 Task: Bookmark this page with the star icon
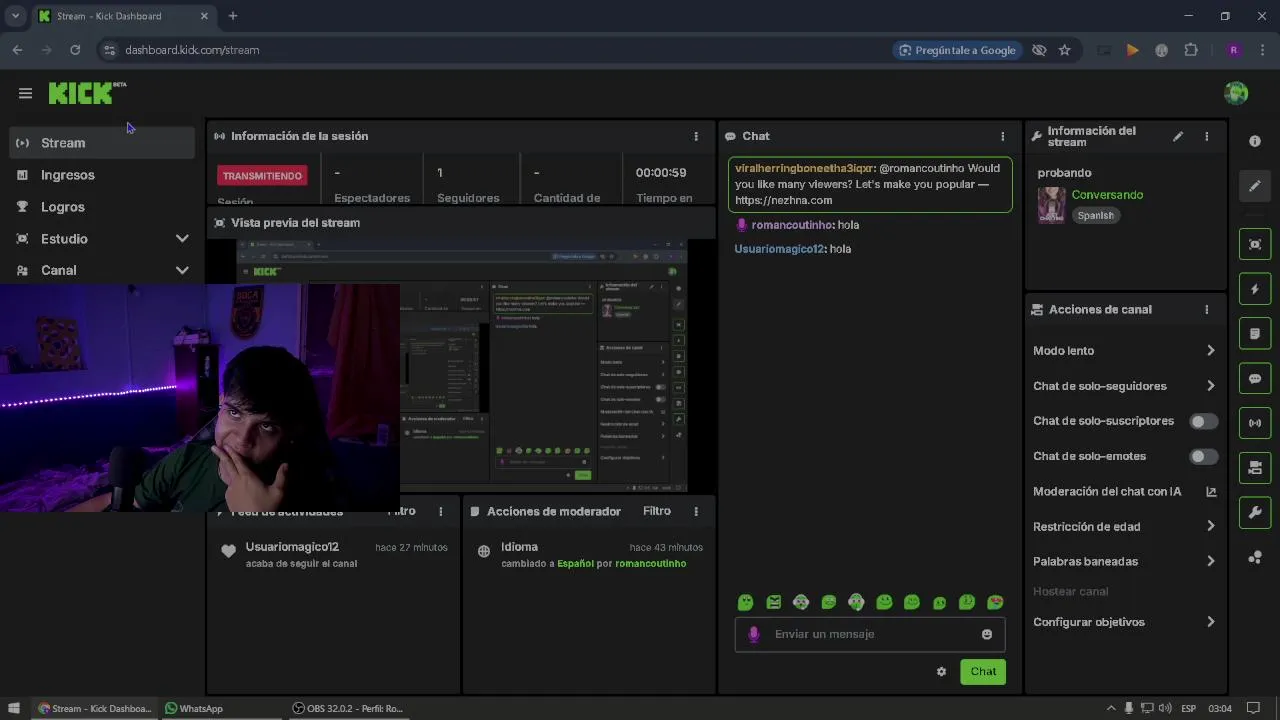[1065, 50]
